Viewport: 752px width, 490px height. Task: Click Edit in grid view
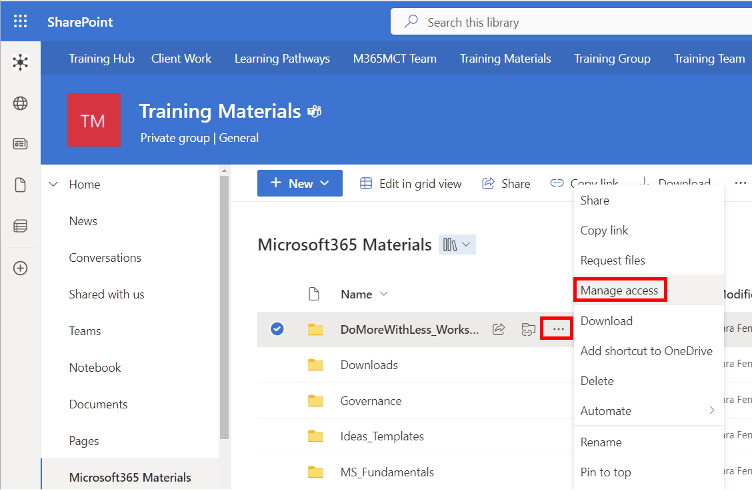click(411, 184)
